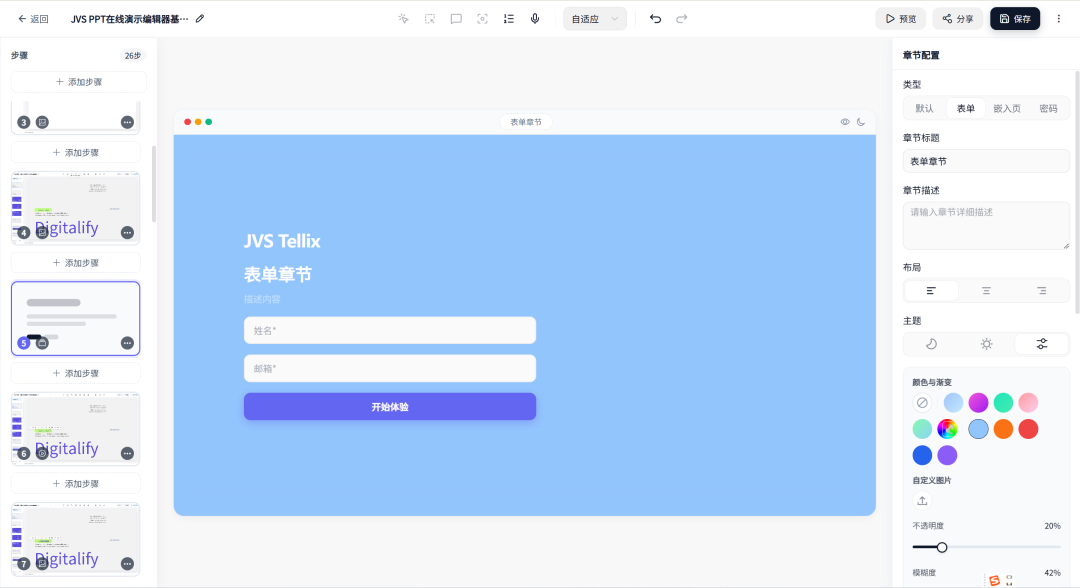Select the step 4 thumbnail
The height and width of the screenshot is (588, 1080).
coord(76,208)
